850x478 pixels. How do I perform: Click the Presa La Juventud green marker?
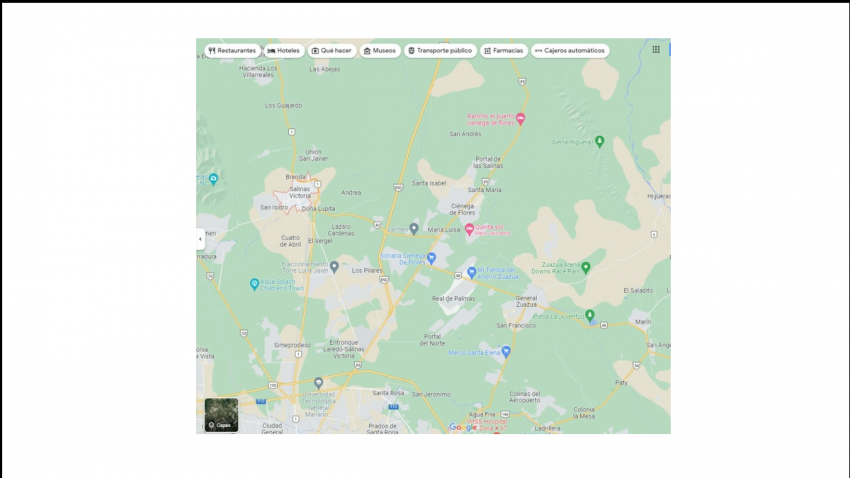(x=589, y=315)
